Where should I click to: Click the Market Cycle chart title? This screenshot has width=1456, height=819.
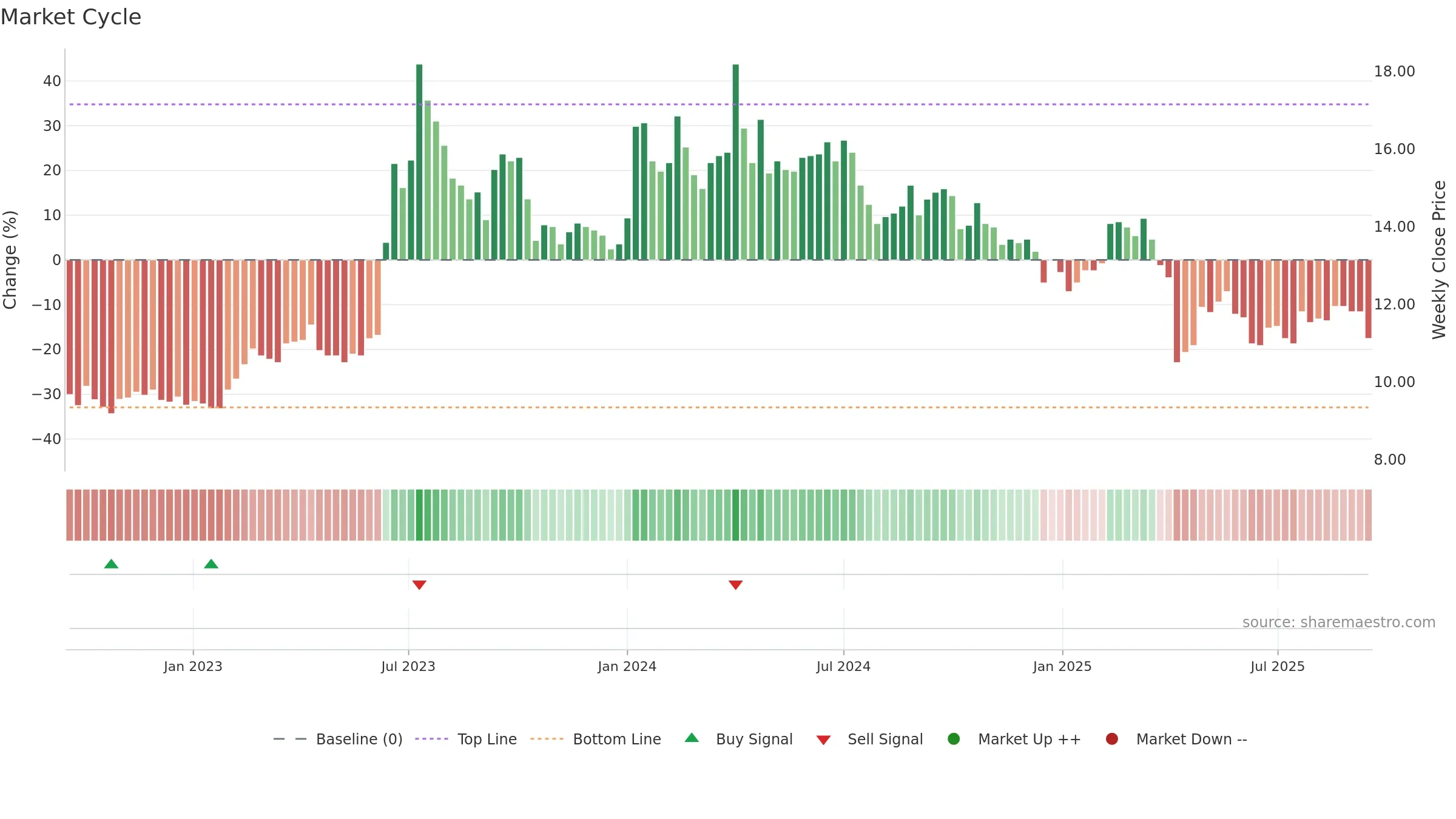[x=71, y=17]
